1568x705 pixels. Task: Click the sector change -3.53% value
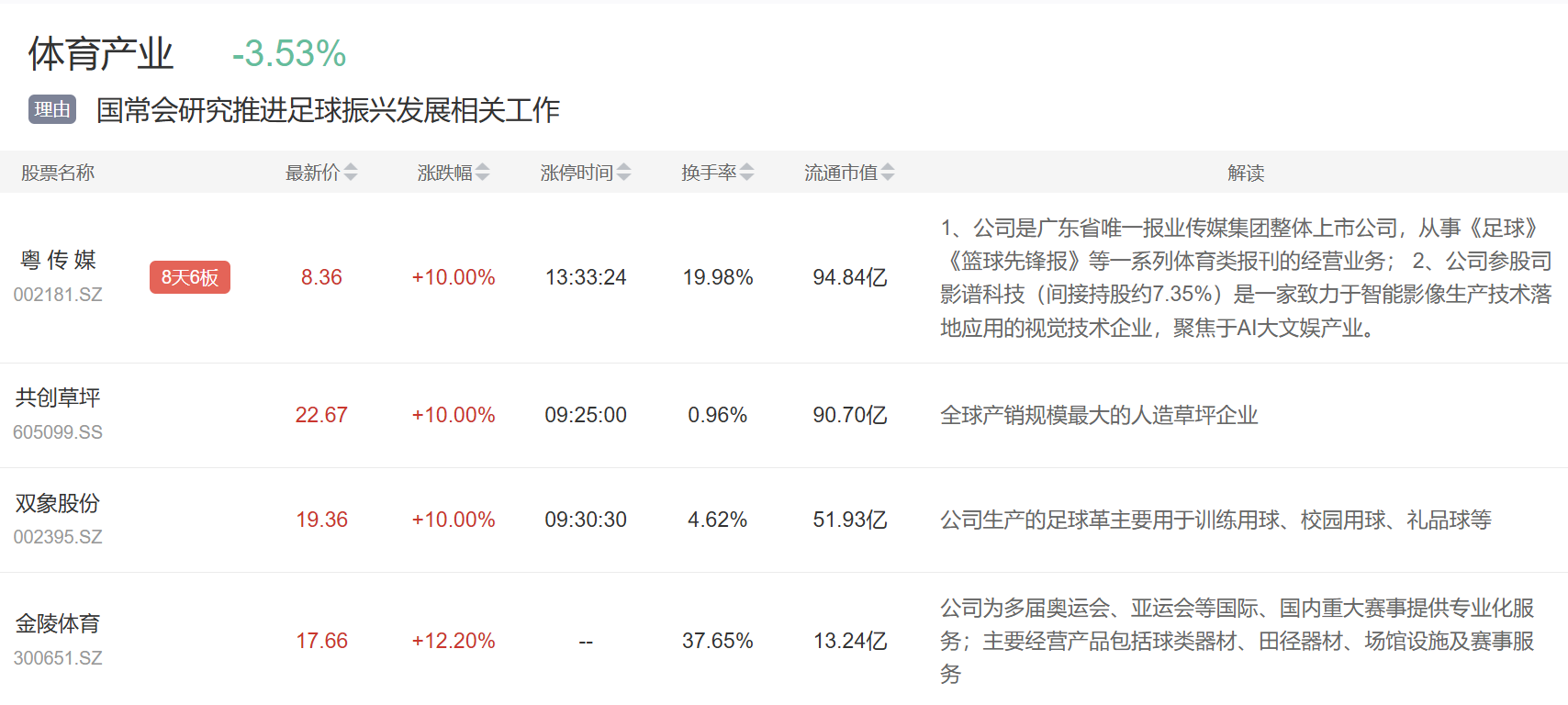point(289,54)
